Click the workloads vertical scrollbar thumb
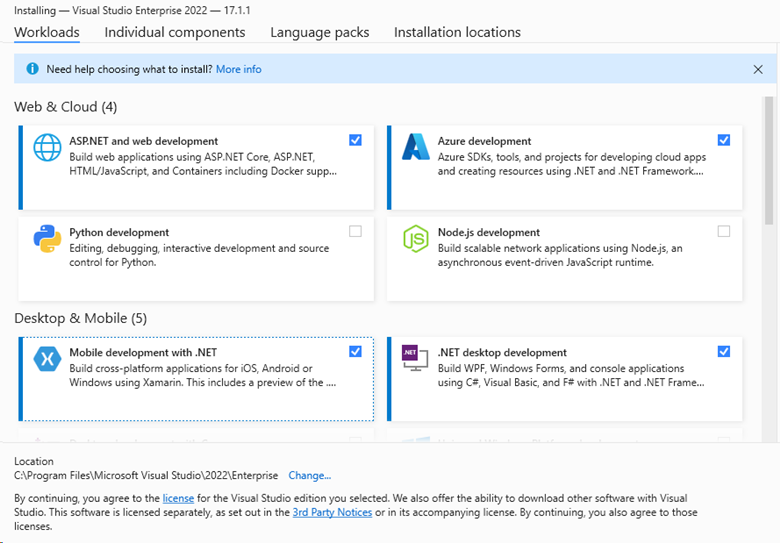Viewport: 780px width, 543px height. 769,160
